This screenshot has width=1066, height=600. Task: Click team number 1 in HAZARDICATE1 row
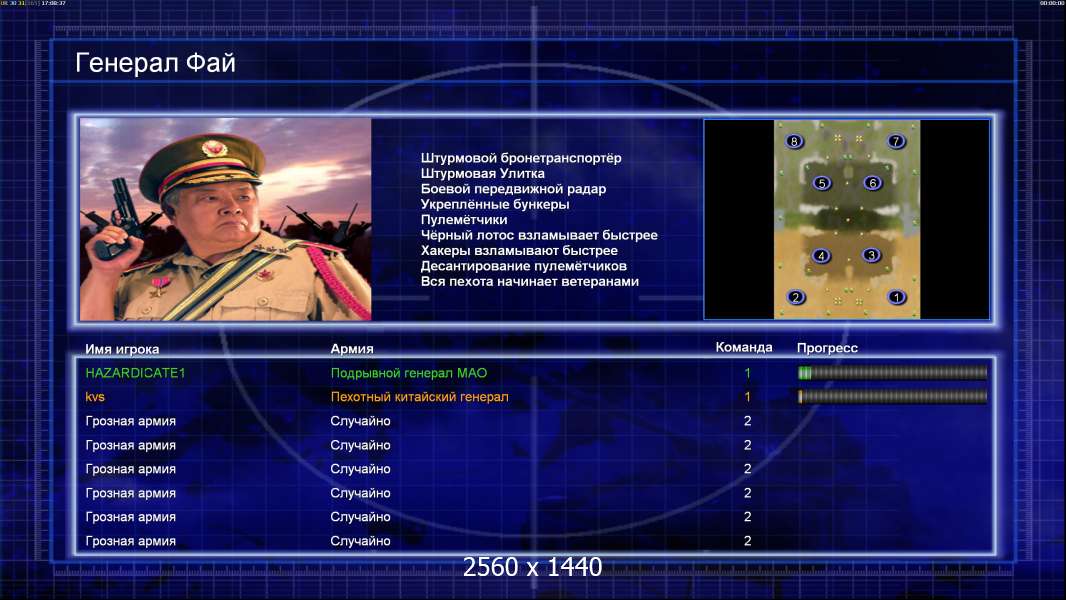(747, 372)
